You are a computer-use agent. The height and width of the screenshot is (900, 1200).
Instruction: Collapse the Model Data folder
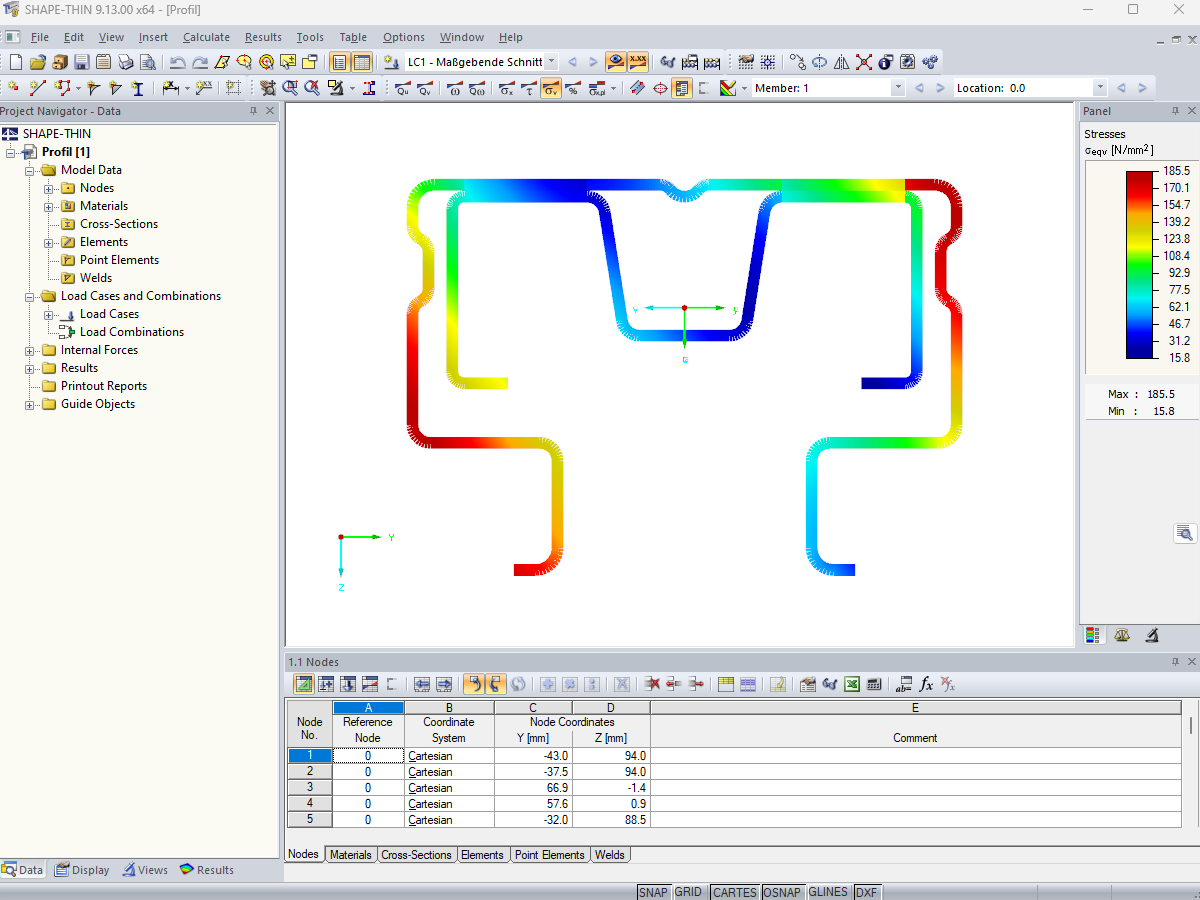point(28,169)
